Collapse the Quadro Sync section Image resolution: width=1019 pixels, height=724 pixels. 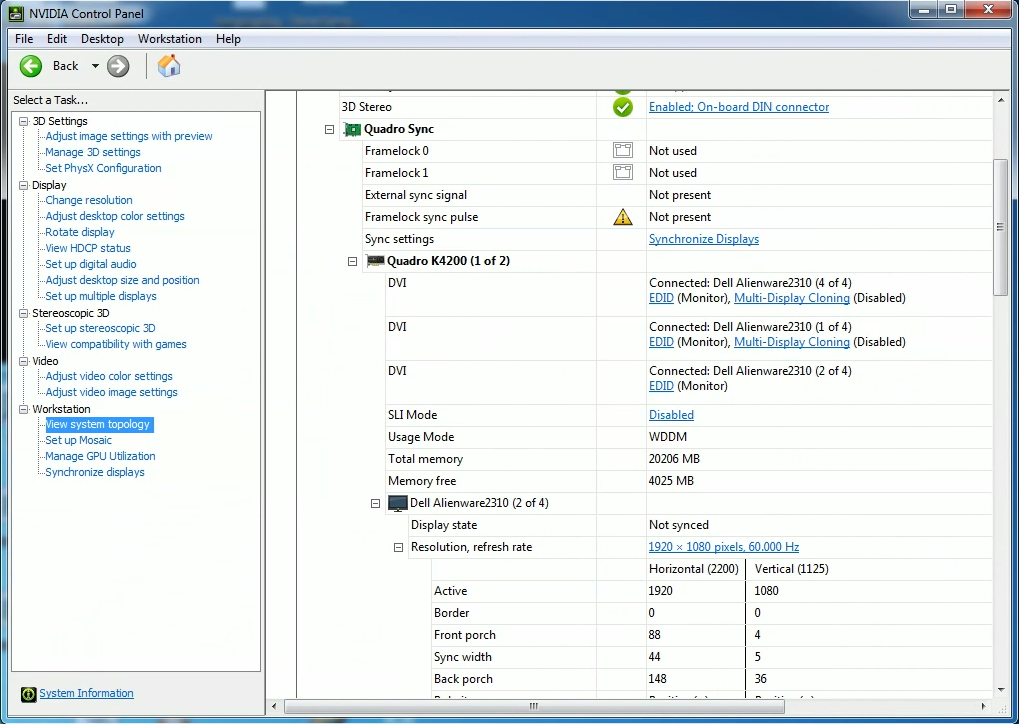point(329,129)
